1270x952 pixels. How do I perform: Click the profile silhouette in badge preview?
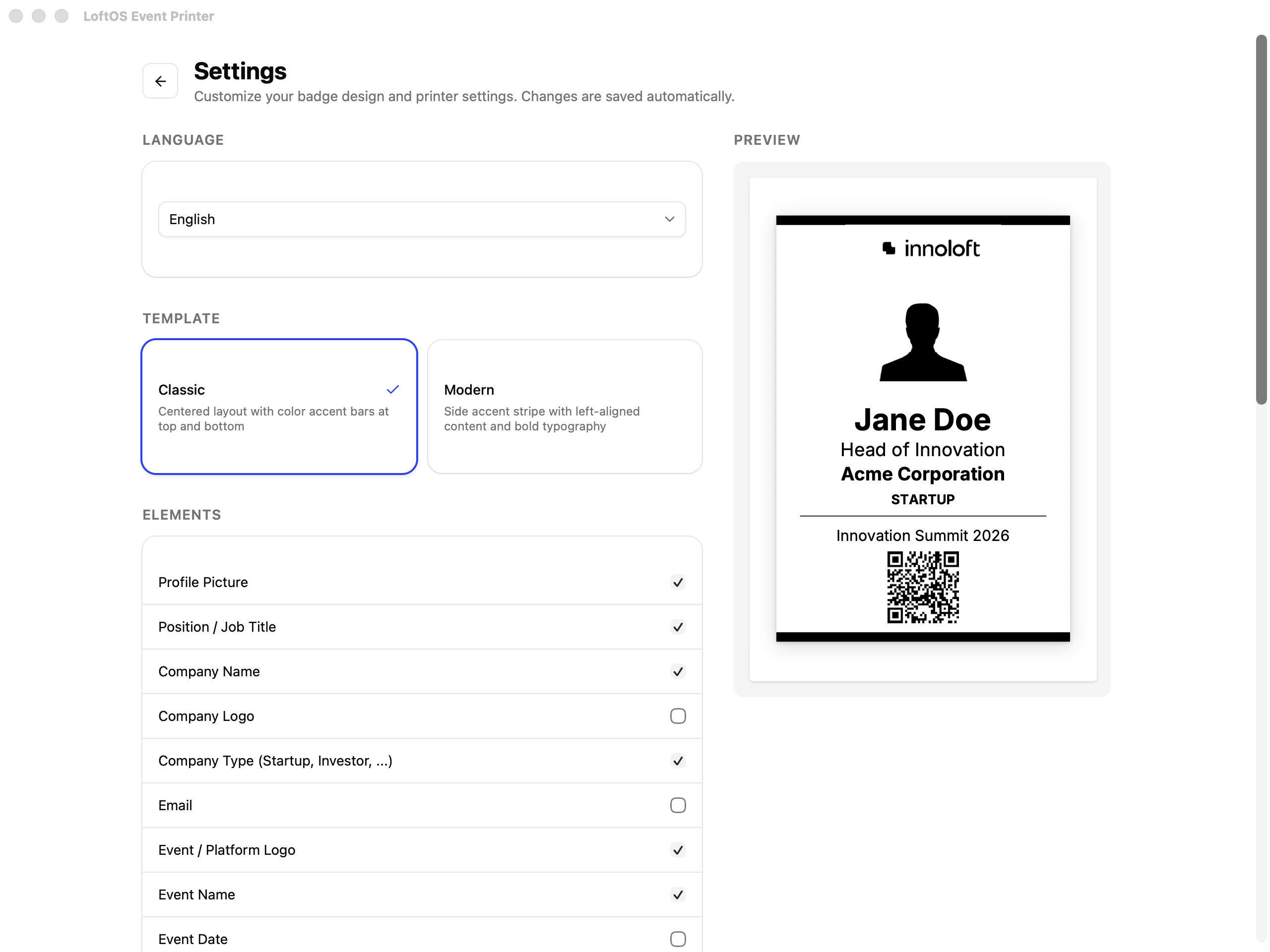(923, 342)
